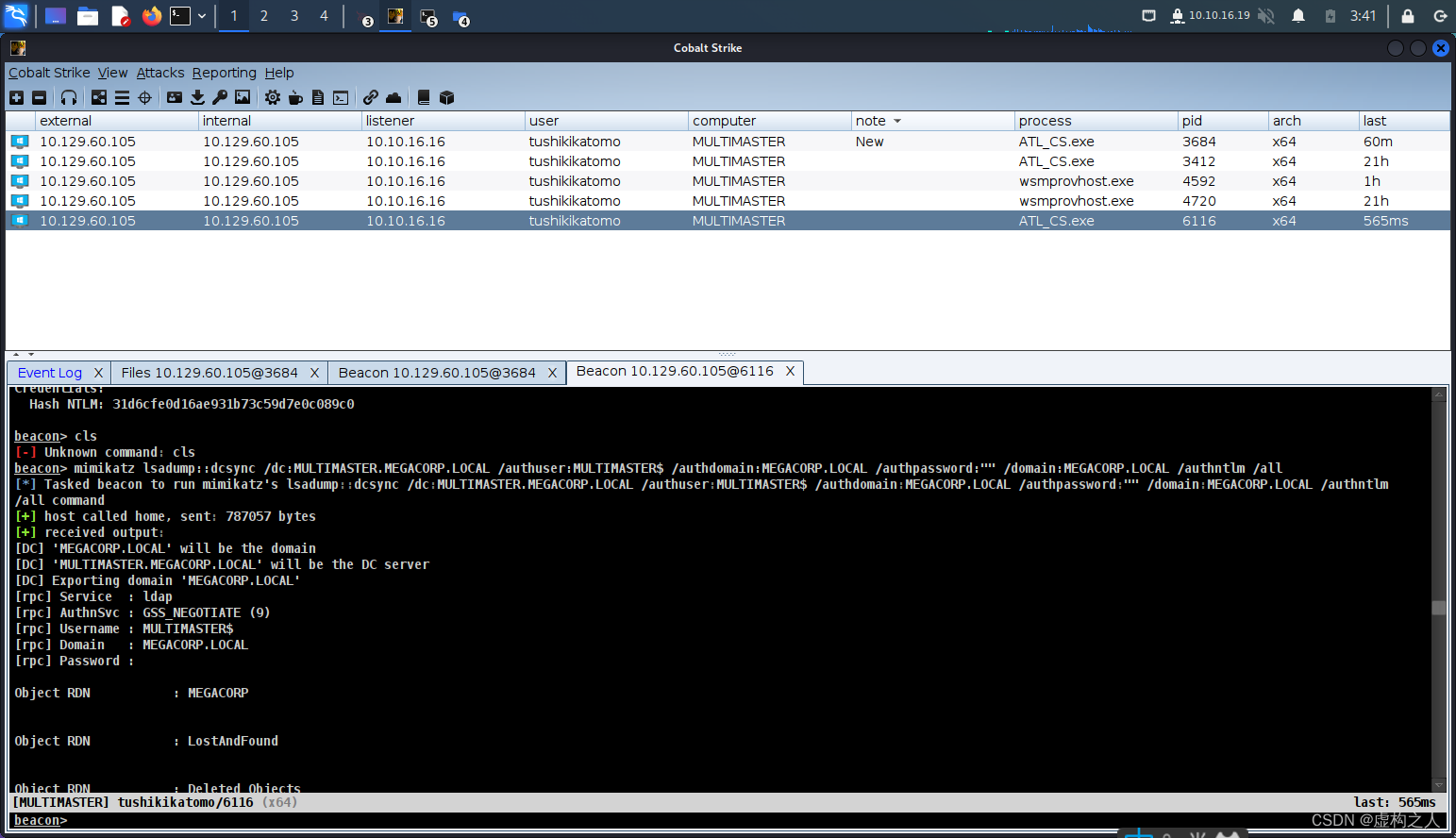Open Listeners via headphones icon
1456x838 pixels.
click(x=69, y=97)
